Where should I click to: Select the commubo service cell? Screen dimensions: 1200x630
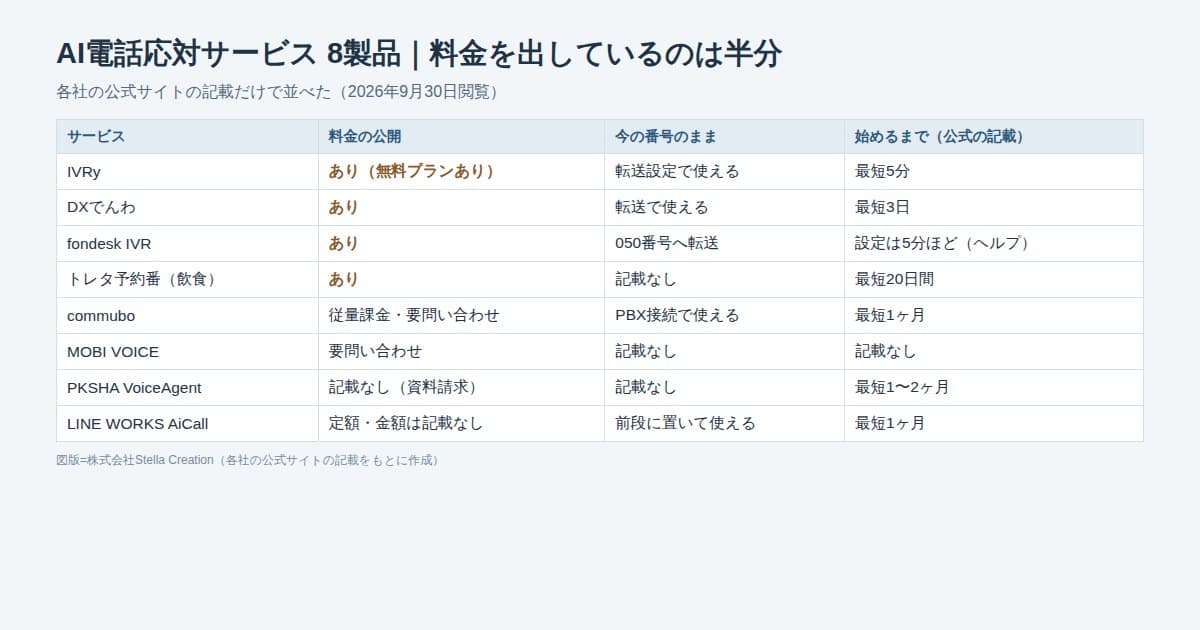(x=187, y=315)
